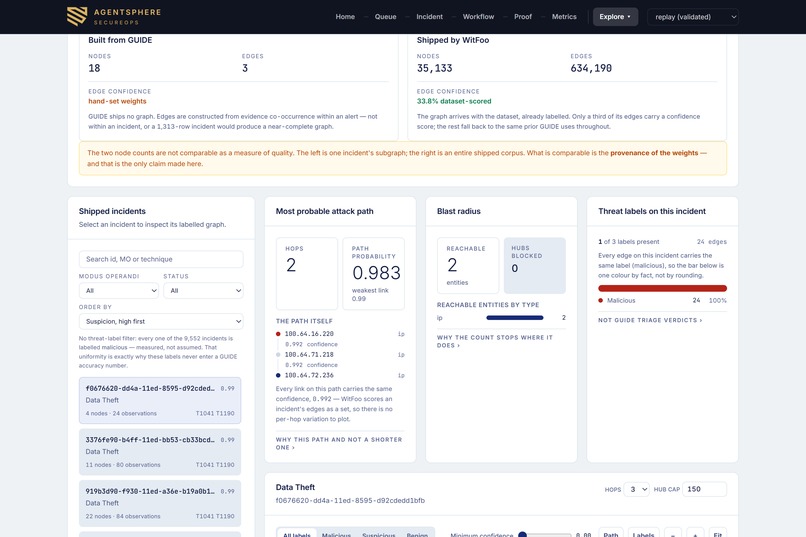Click the Reachable entities tile showing 2
The image size is (806, 537).
[468, 265]
